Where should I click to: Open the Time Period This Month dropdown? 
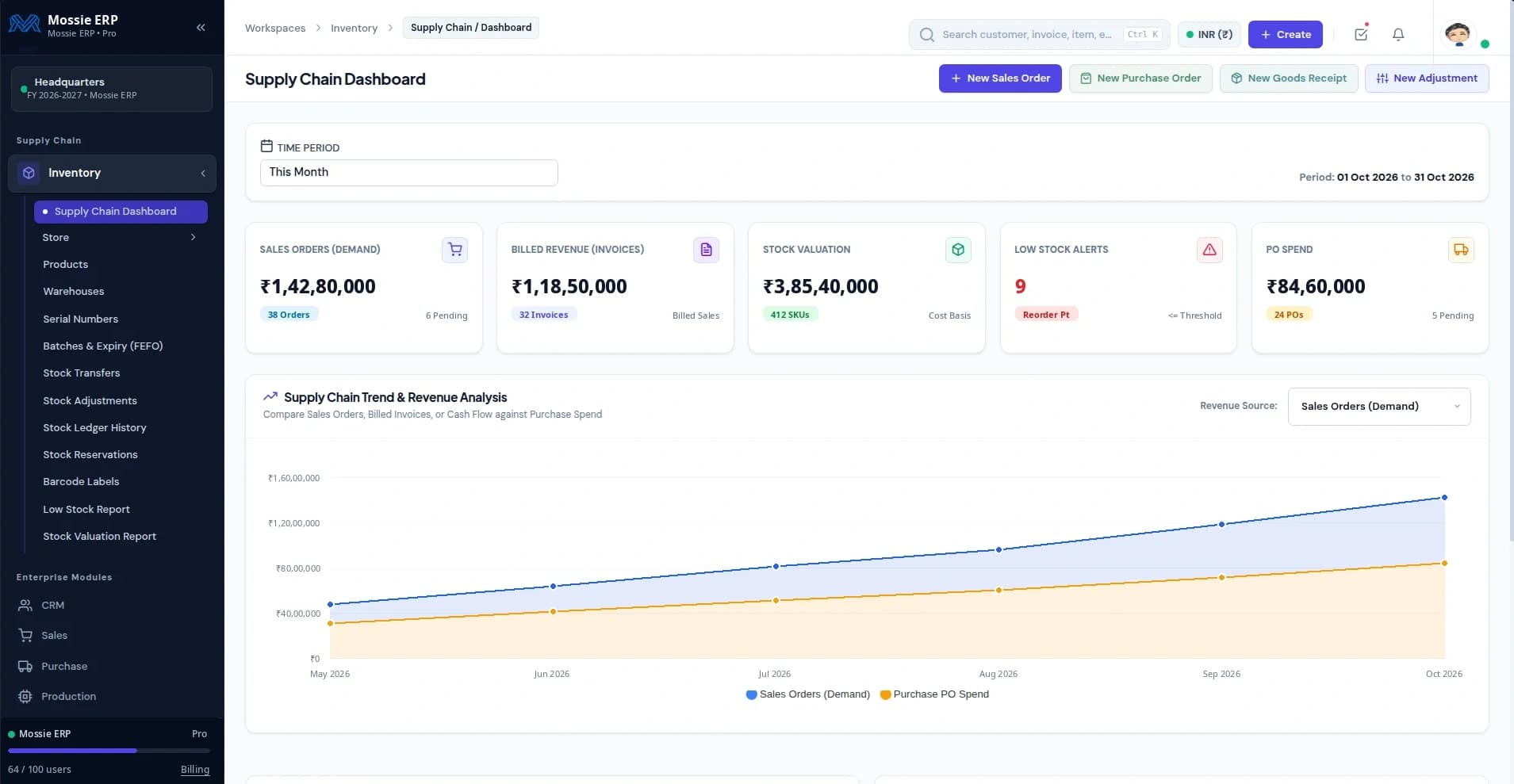pos(408,173)
